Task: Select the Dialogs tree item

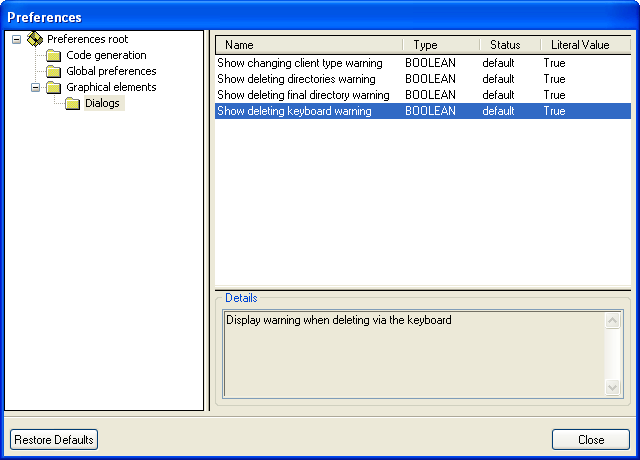Action: tap(104, 103)
